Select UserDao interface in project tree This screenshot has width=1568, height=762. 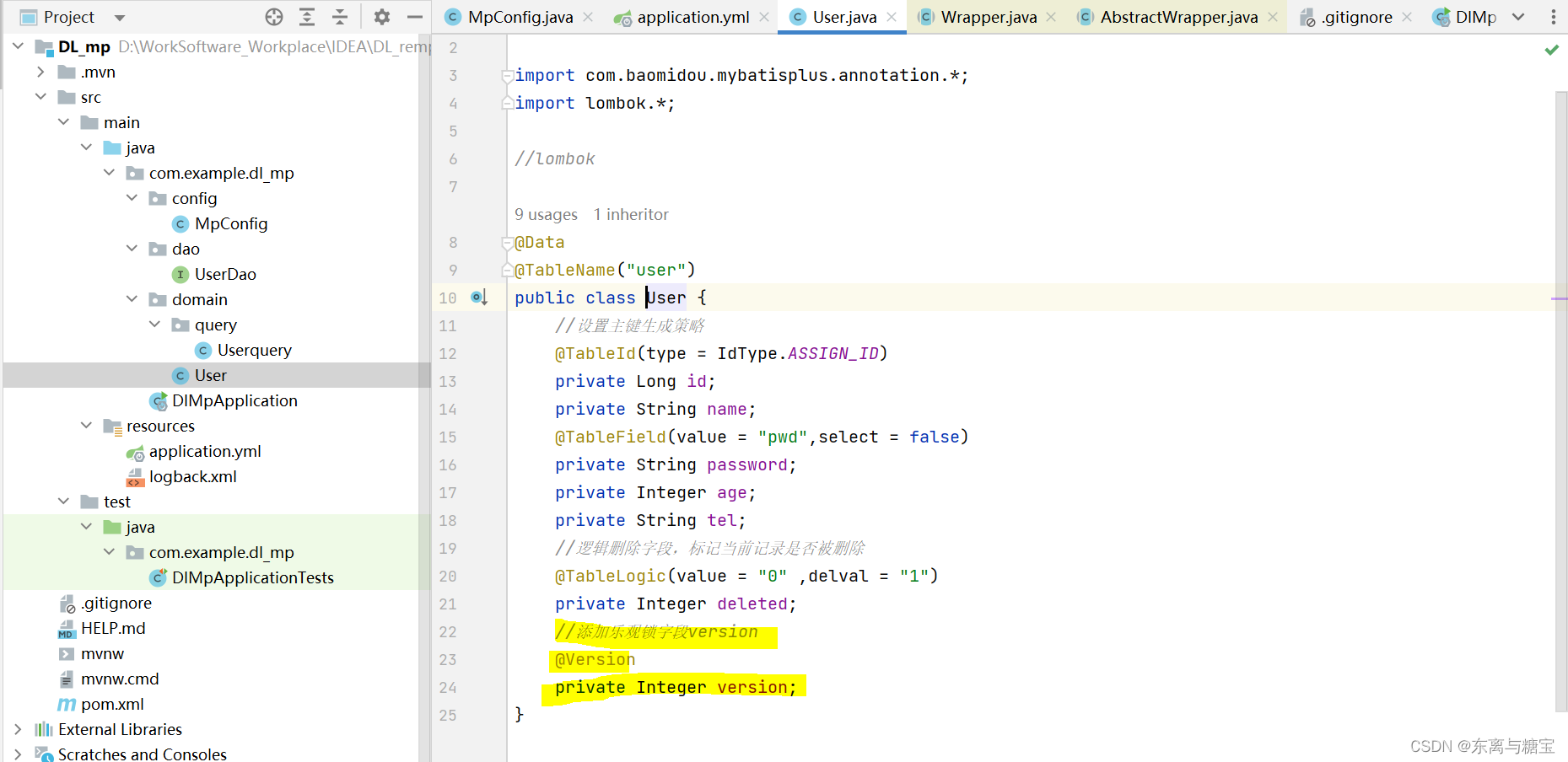[x=224, y=274]
